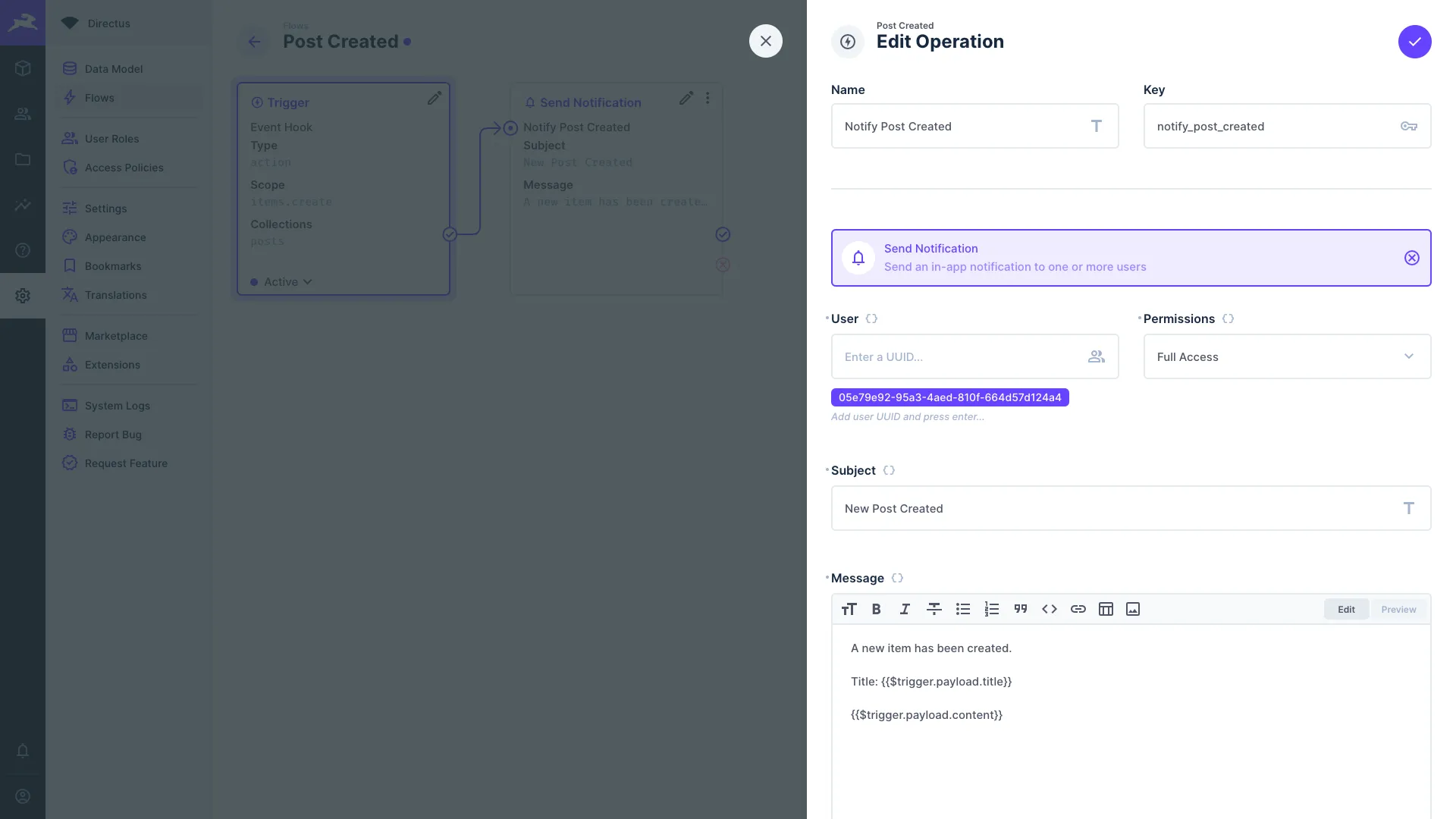Click the key icon in the Key field
1456x819 pixels.
pyautogui.click(x=1408, y=126)
